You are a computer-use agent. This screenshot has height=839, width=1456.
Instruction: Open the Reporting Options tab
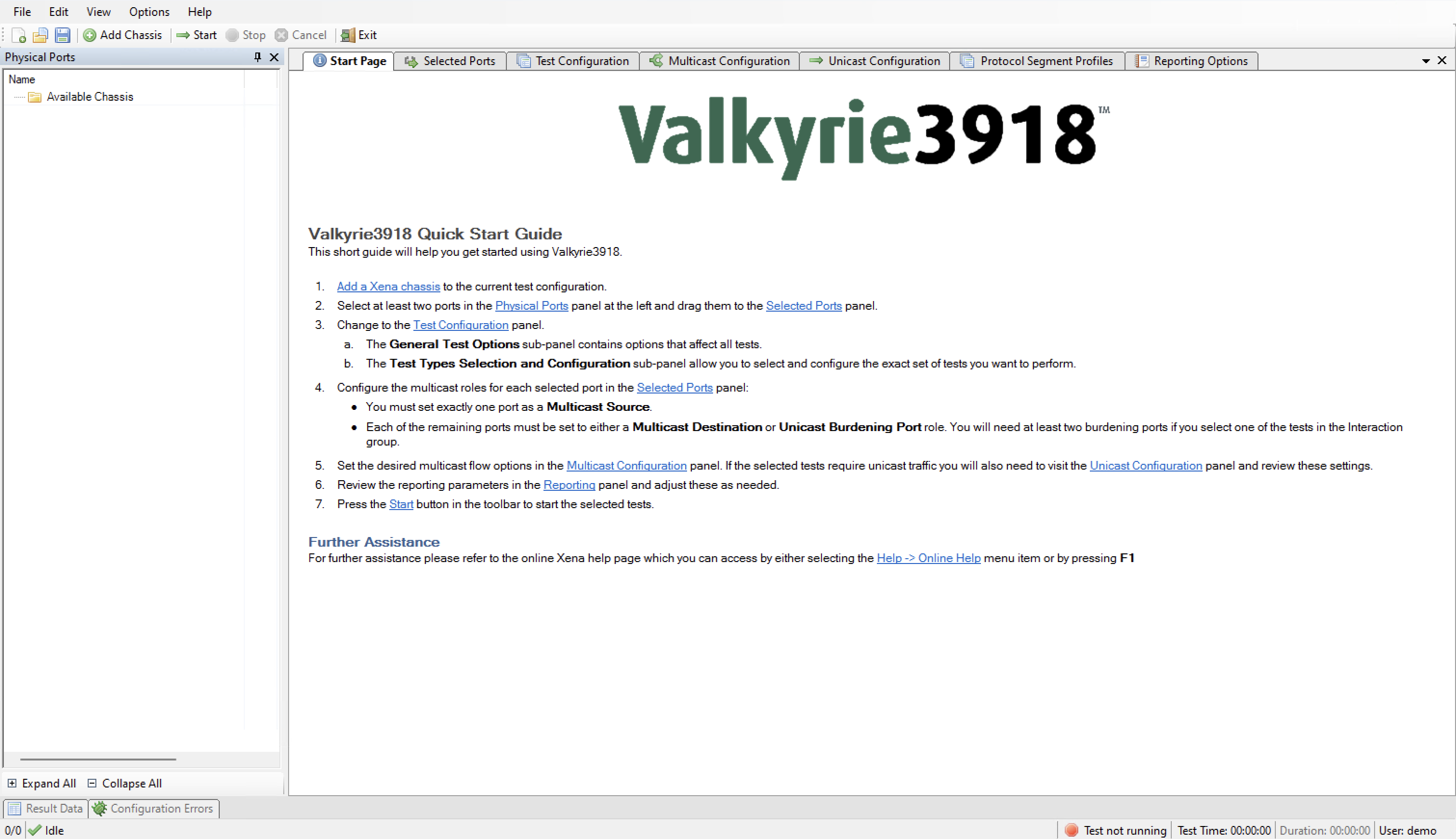point(1191,61)
